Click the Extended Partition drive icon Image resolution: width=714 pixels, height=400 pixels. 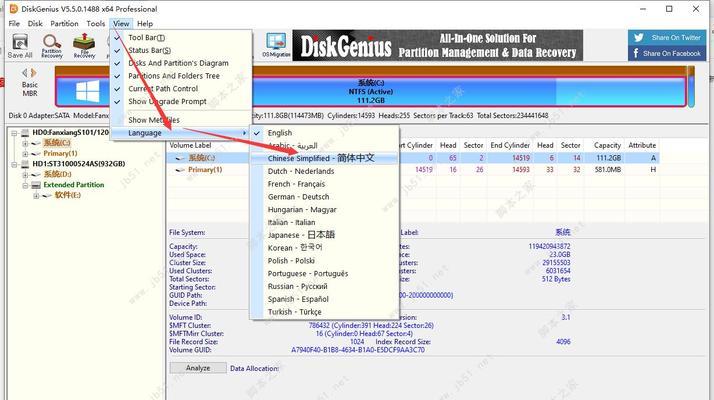(x=36, y=185)
